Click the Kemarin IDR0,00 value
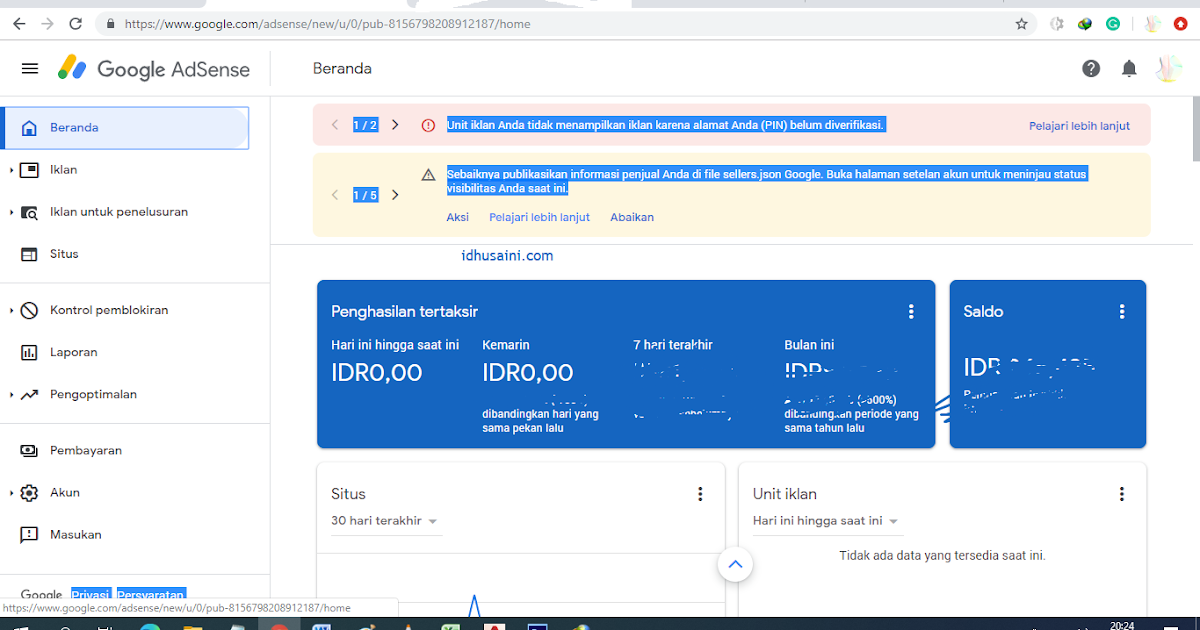 tap(527, 373)
